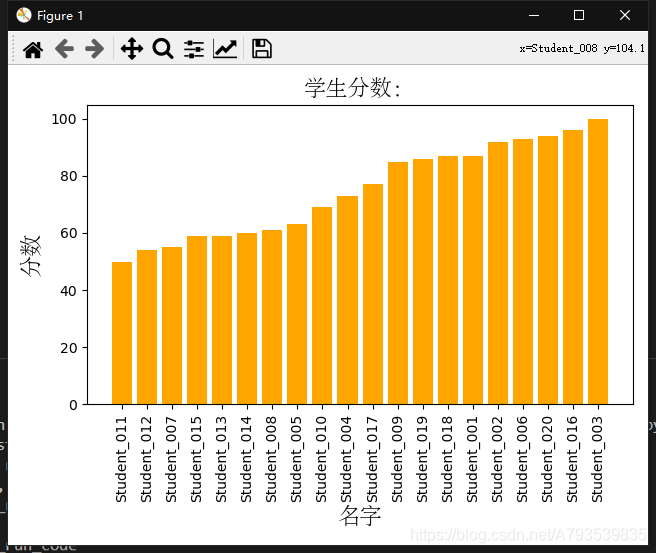
Task: Click the Student_006 tick label
Action: (522, 459)
